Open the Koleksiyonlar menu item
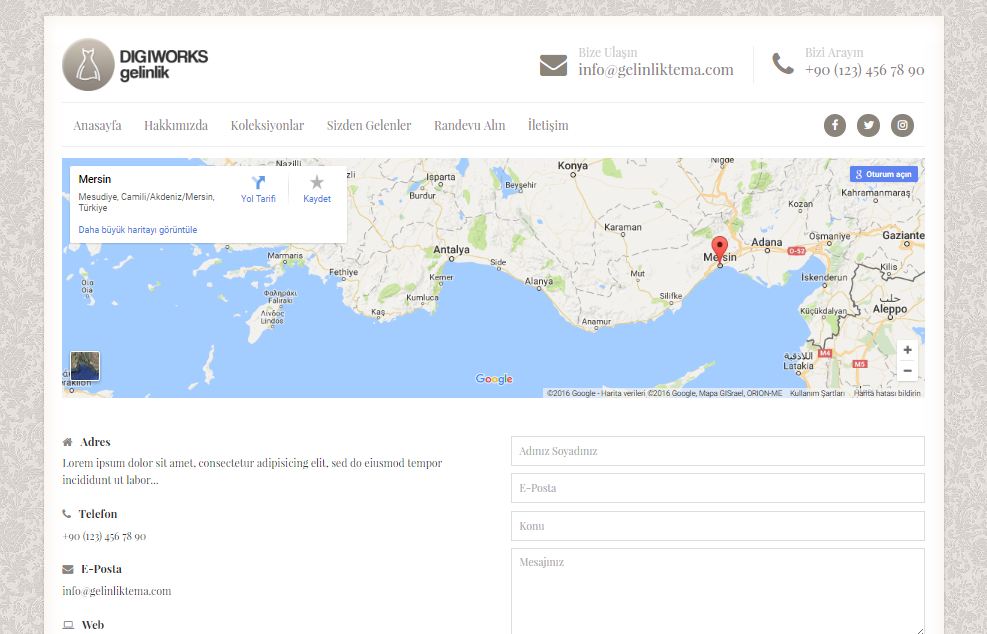The width and height of the screenshot is (987, 634). coord(267,125)
